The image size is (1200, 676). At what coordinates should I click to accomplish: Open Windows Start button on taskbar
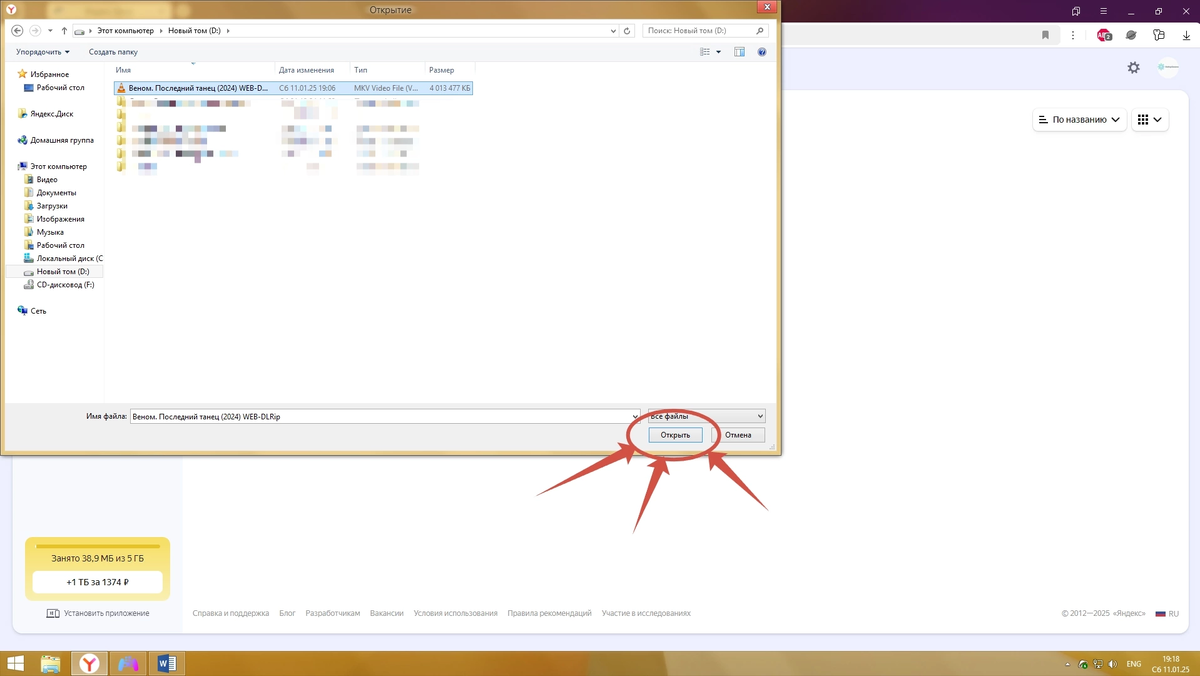tap(16, 664)
